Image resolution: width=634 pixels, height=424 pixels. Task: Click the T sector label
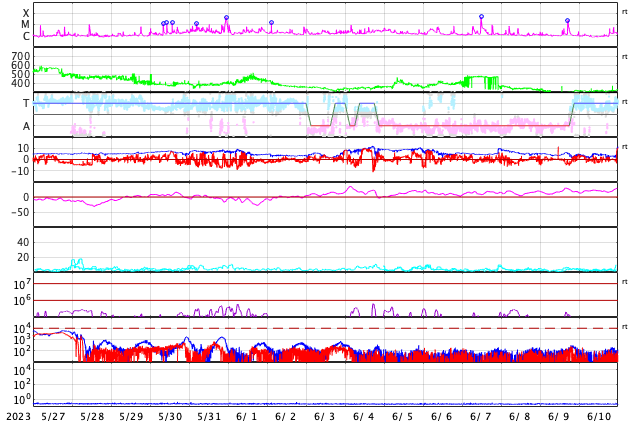[26, 103]
